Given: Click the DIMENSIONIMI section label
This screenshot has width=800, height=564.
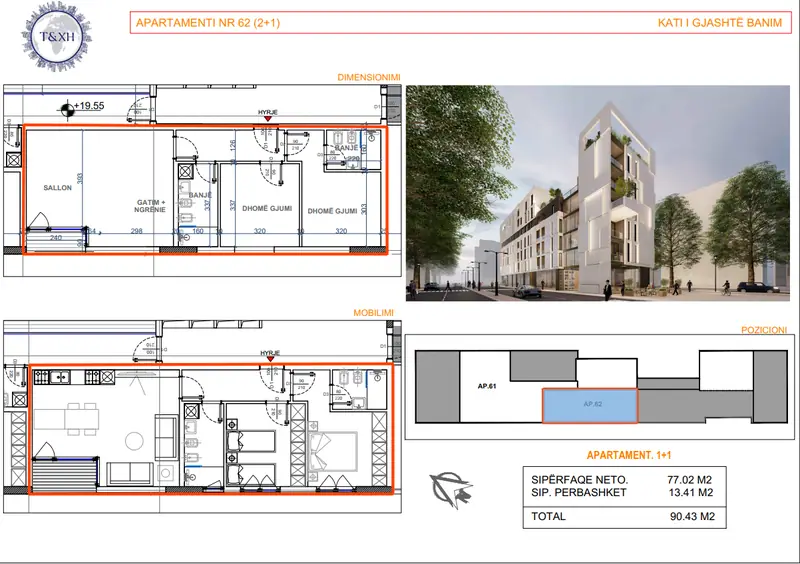Looking at the screenshot, I should click(x=369, y=78).
